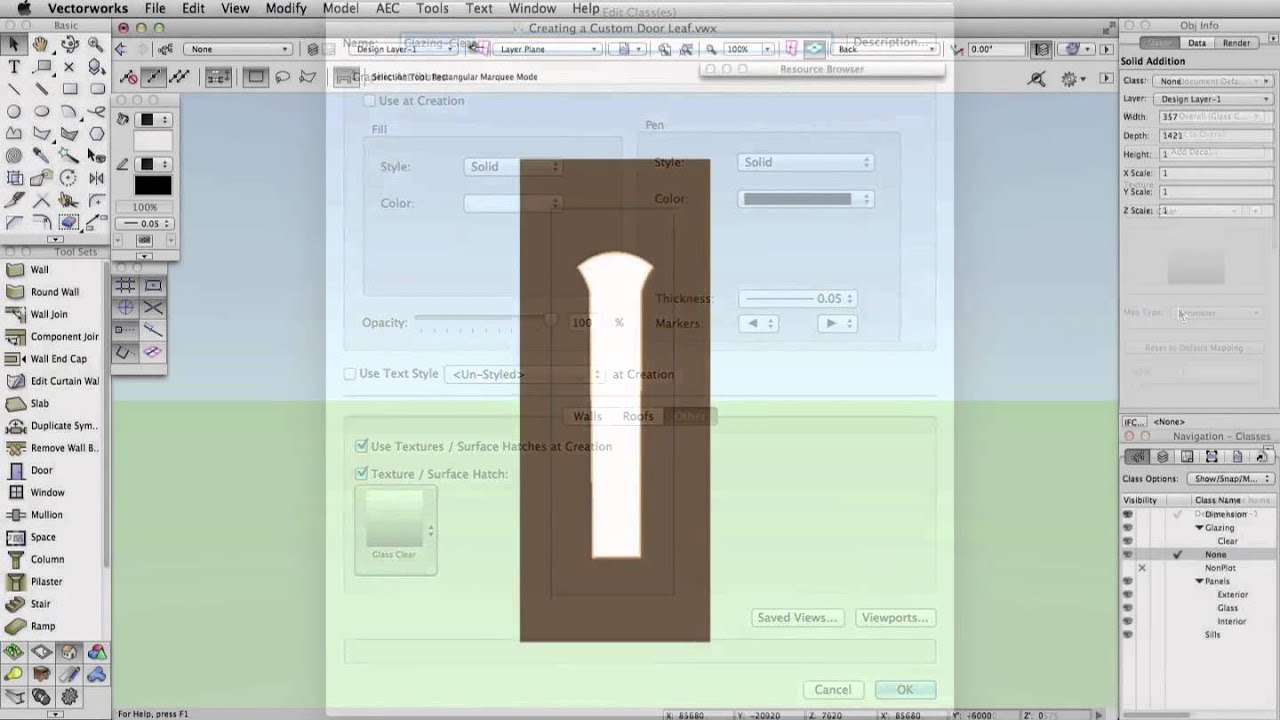The image size is (1280, 720).
Task: Click the Width field in Obj Info
Action: click(1214, 117)
